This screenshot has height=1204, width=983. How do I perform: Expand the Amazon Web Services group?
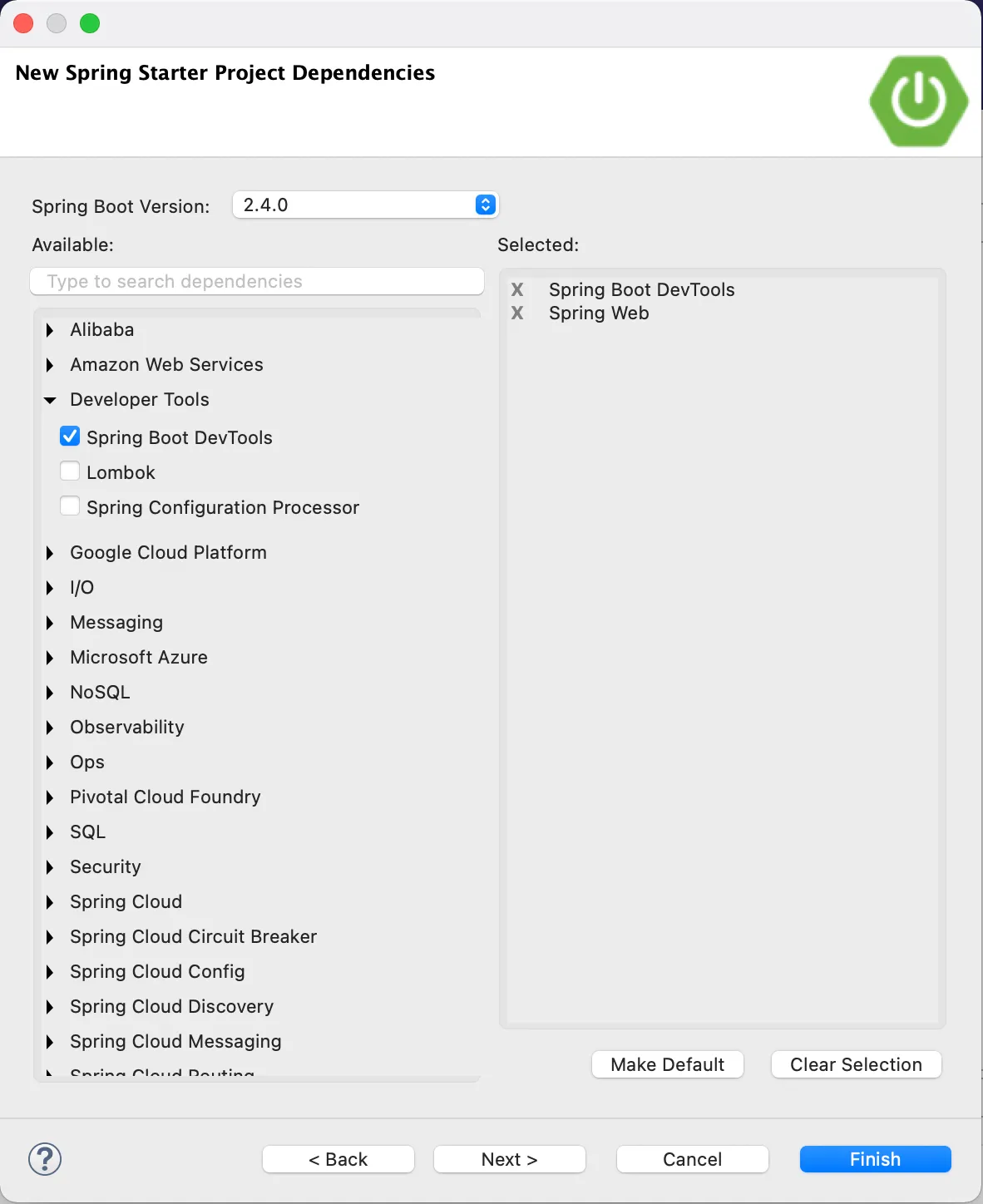[50, 365]
